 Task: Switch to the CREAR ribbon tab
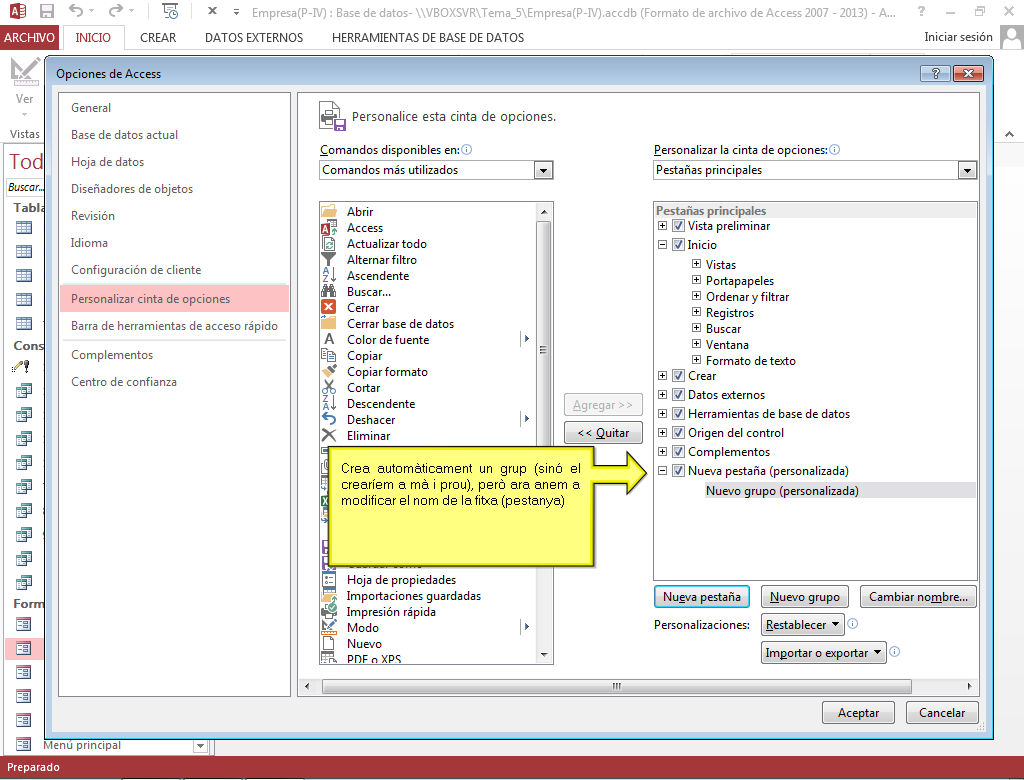pos(158,37)
